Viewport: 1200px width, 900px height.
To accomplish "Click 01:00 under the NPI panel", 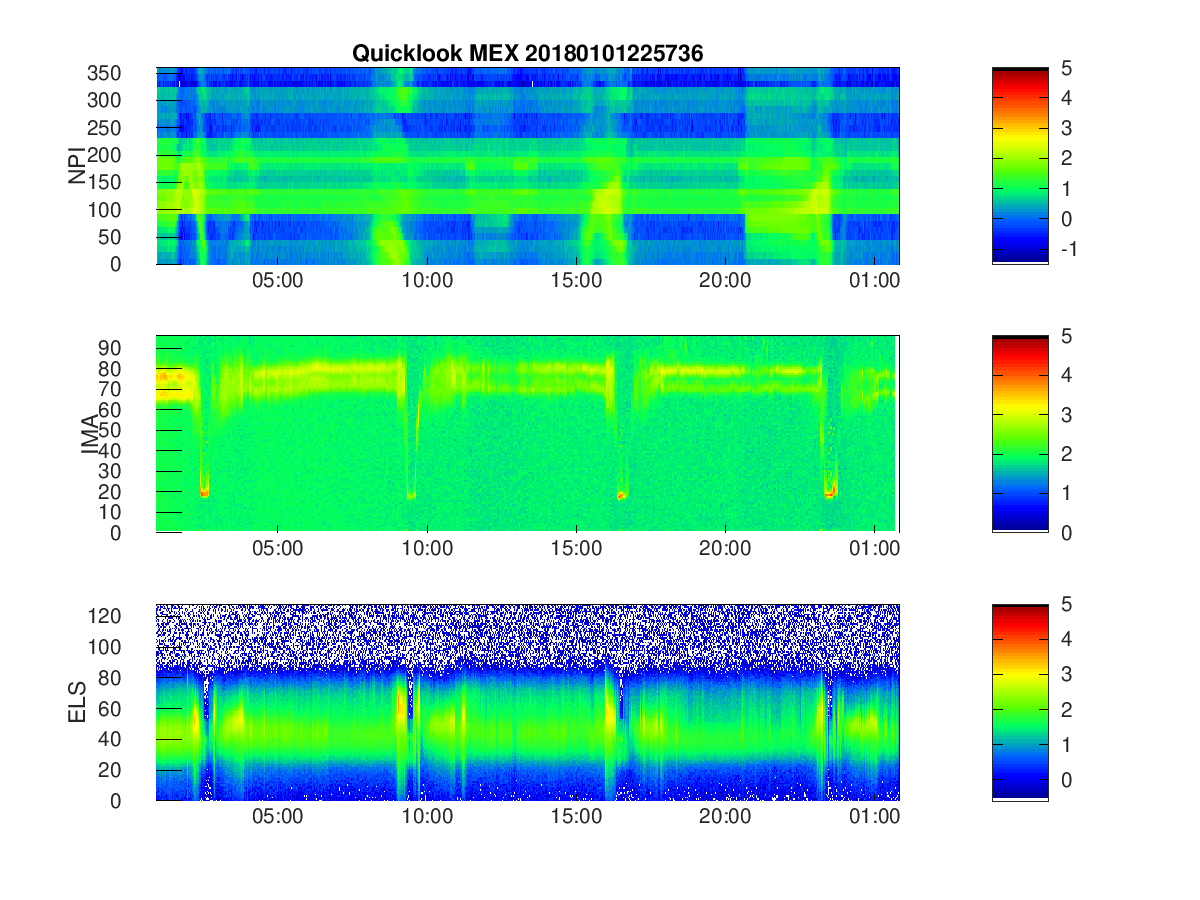I will (x=875, y=281).
